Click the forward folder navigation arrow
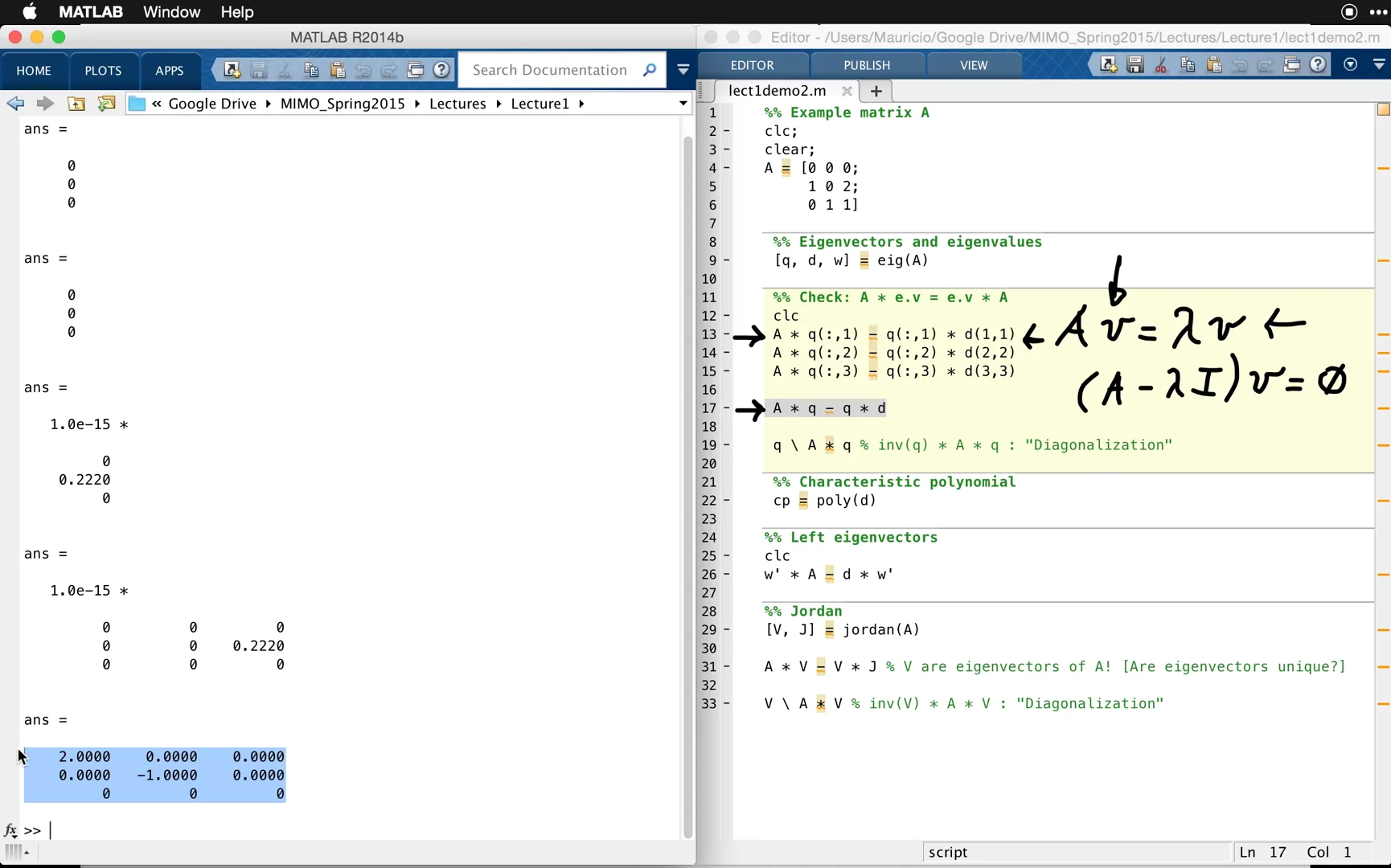 [45, 103]
